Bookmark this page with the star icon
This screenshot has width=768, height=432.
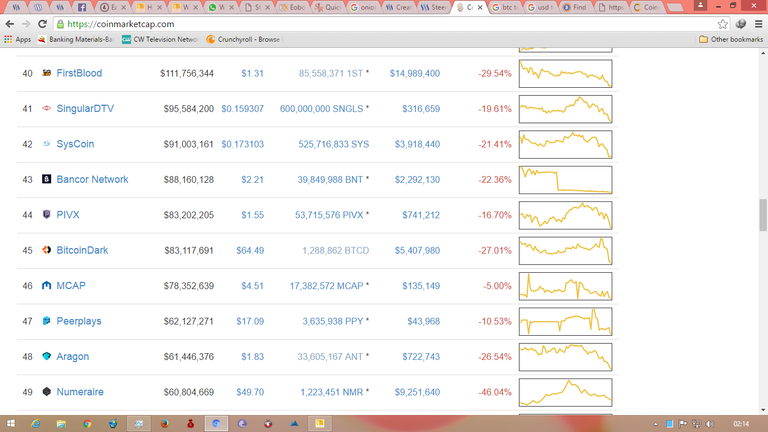[722, 24]
